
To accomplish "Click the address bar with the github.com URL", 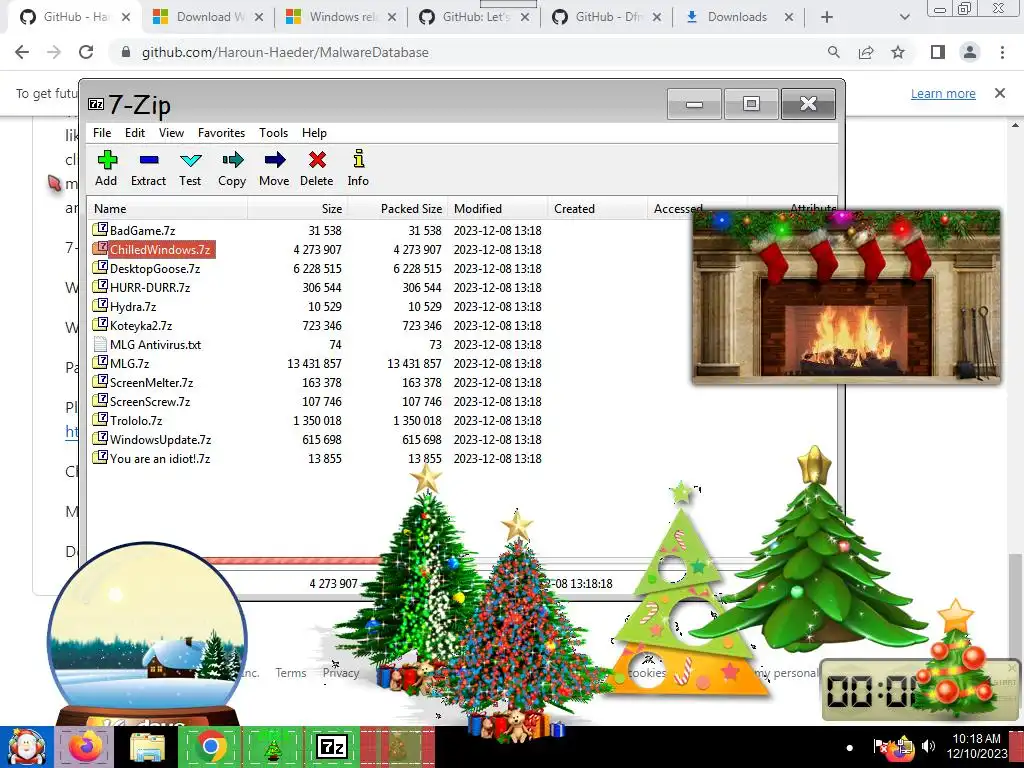I will coord(285,52).
